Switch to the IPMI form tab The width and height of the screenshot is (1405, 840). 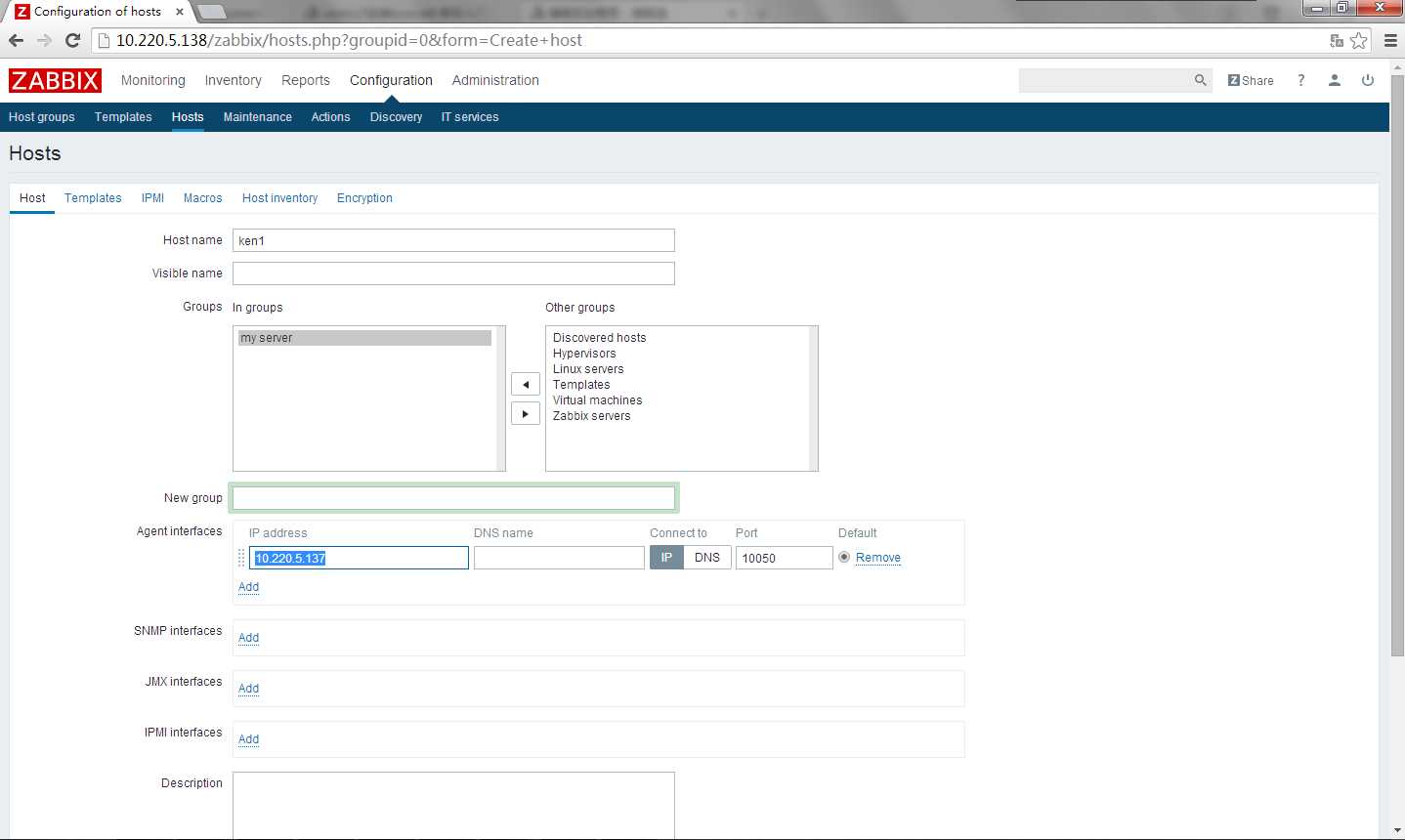click(x=152, y=197)
